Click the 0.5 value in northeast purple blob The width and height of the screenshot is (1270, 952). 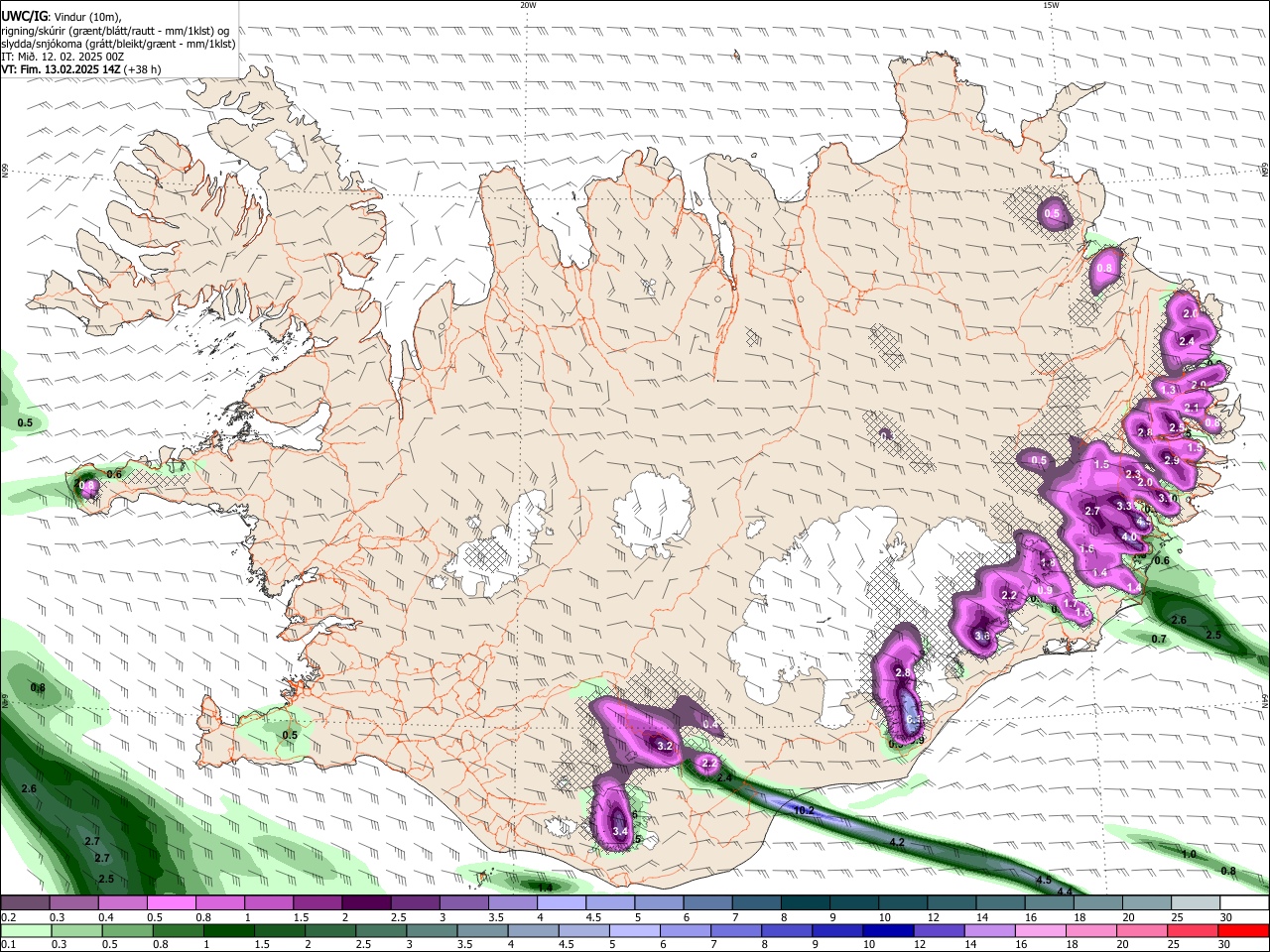pyautogui.click(x=1052, y=214)
